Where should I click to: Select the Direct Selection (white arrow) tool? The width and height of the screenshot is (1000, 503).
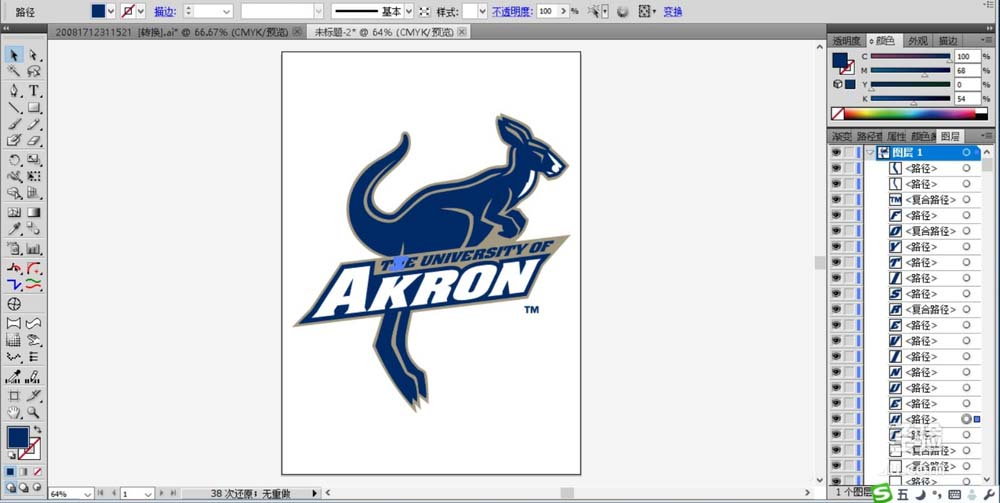point(34,55)
